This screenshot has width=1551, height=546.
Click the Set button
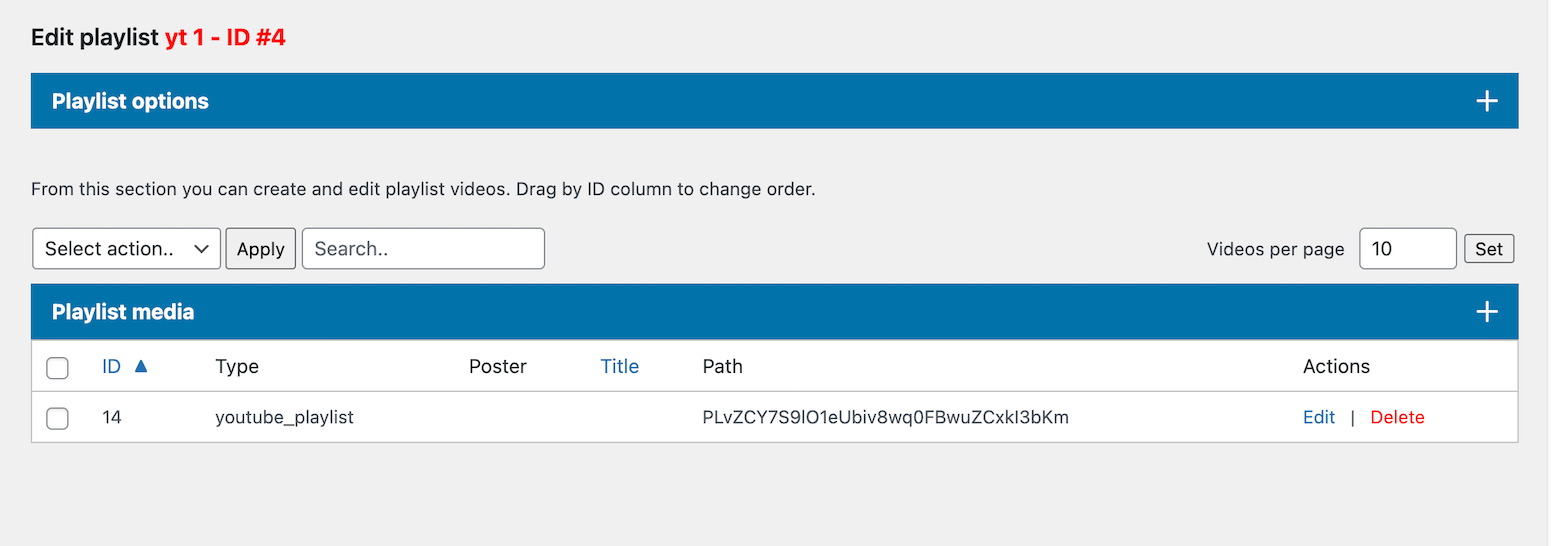[x=1489, y=249]
